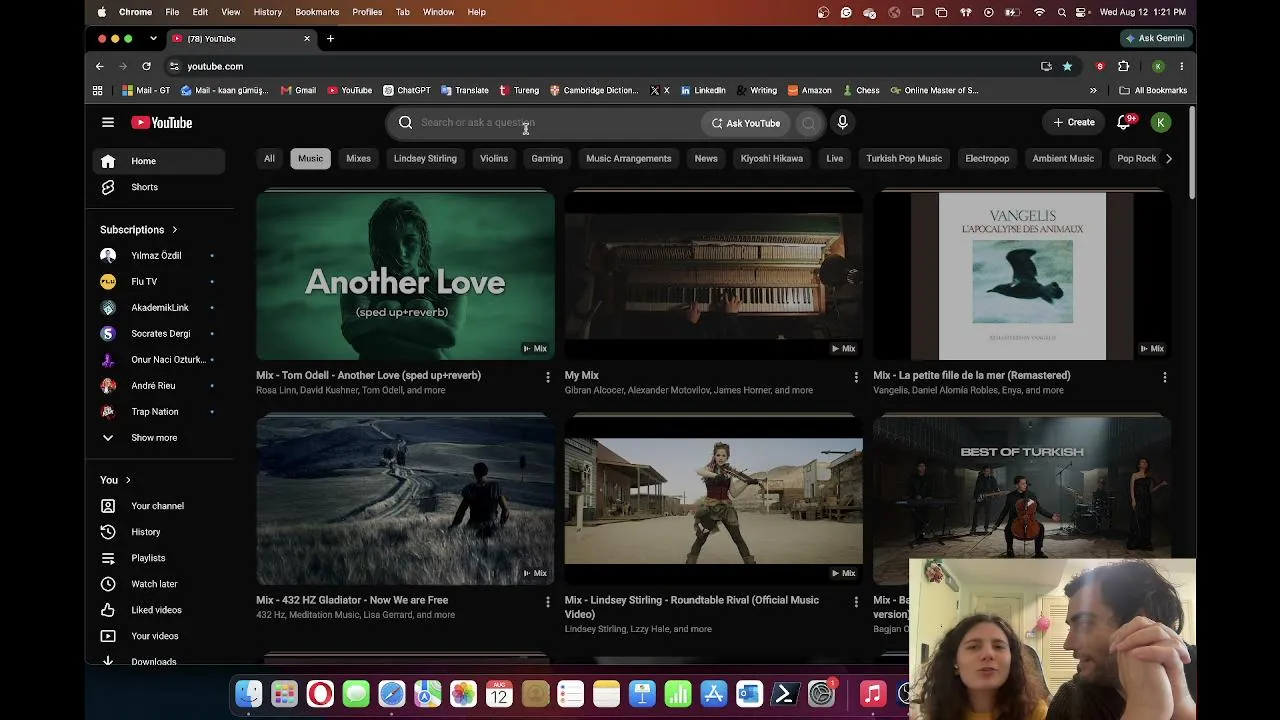The image size is (1280, 720).
Task: Click the Create button
Action: (x=1074, y=122)
